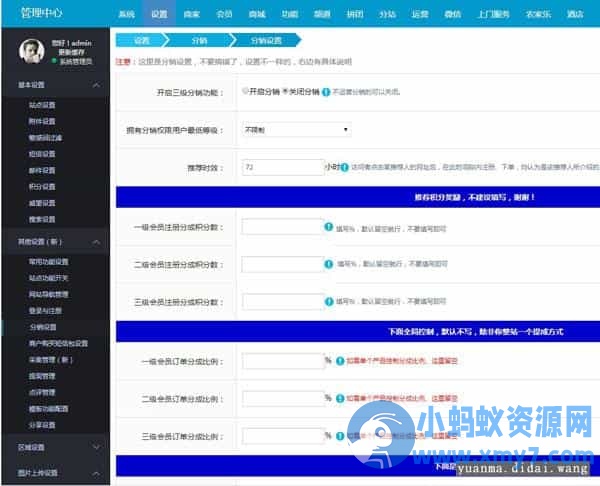Image resolution: width=600 pixels, height=486 pixels.
Task: Click info icon in 三级会员注册分成积分数 row
Action: click(x=329, y=302)
